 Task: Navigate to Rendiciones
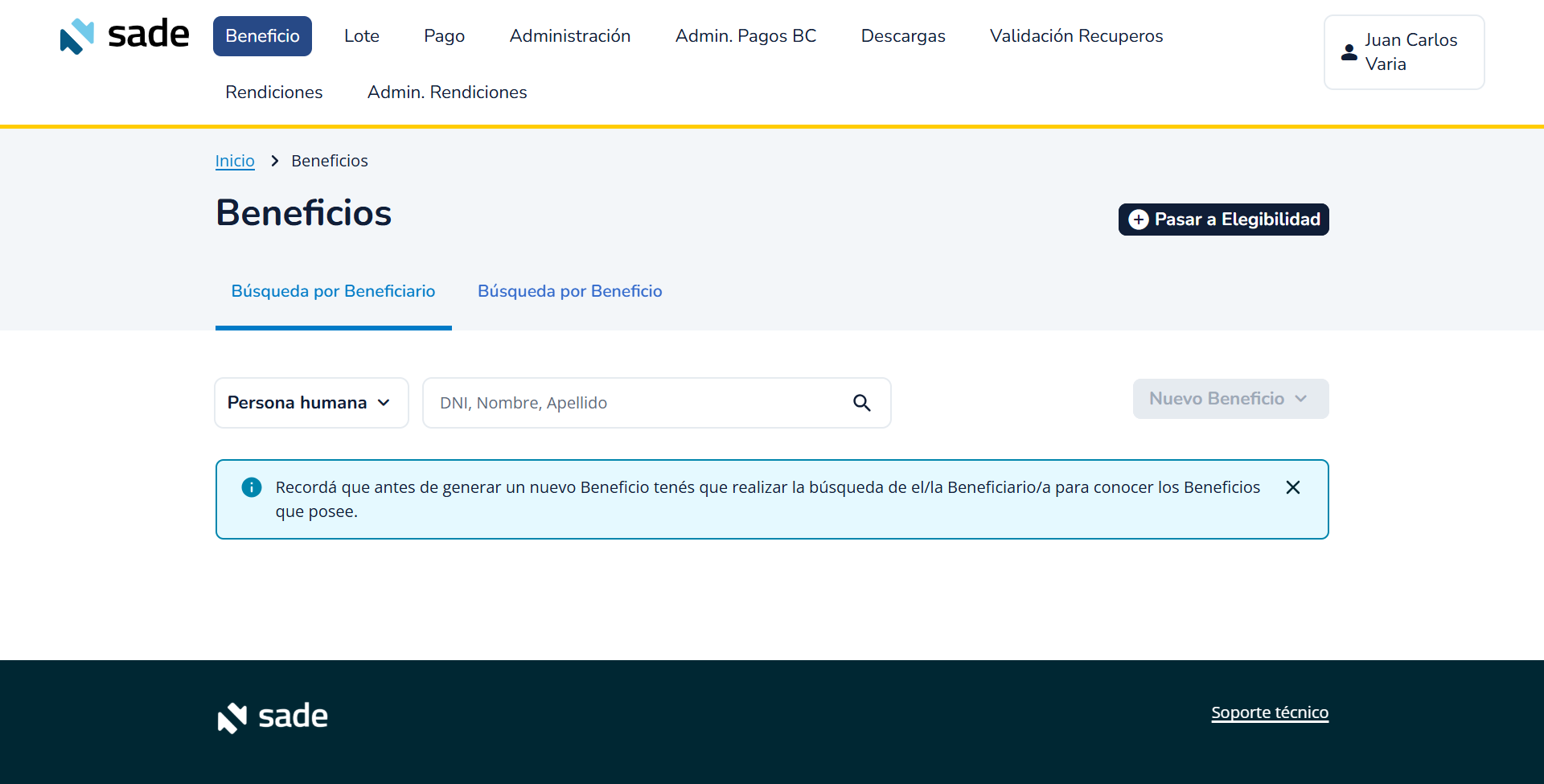point(273,92)
